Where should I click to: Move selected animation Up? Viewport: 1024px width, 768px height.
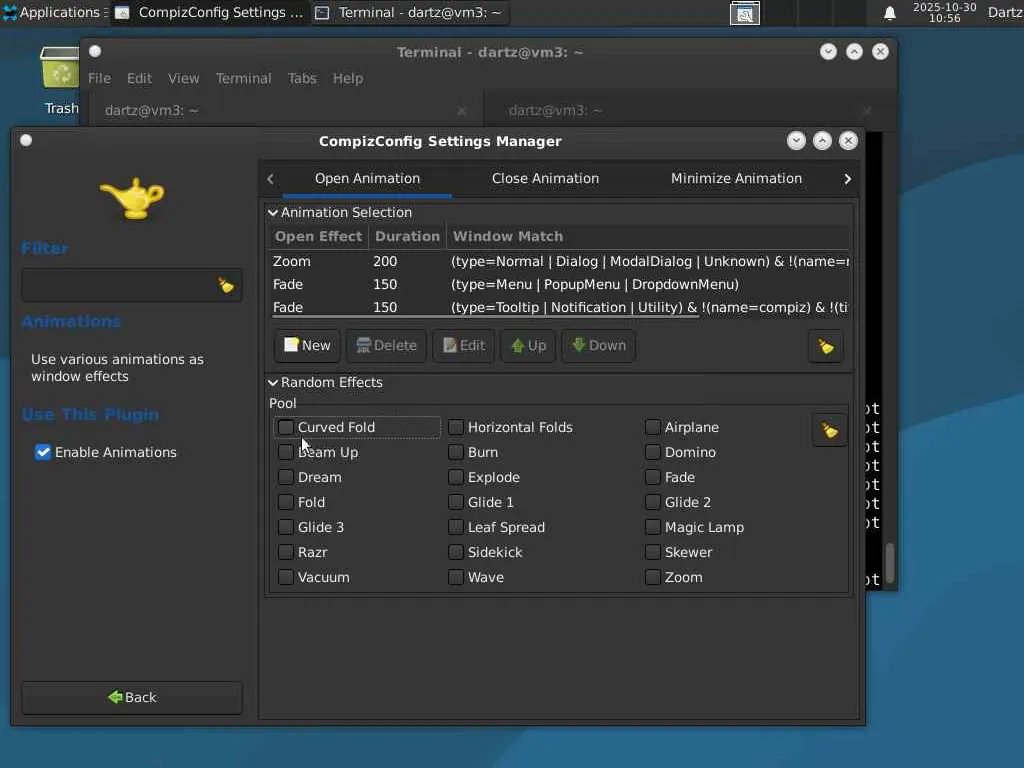528,345
